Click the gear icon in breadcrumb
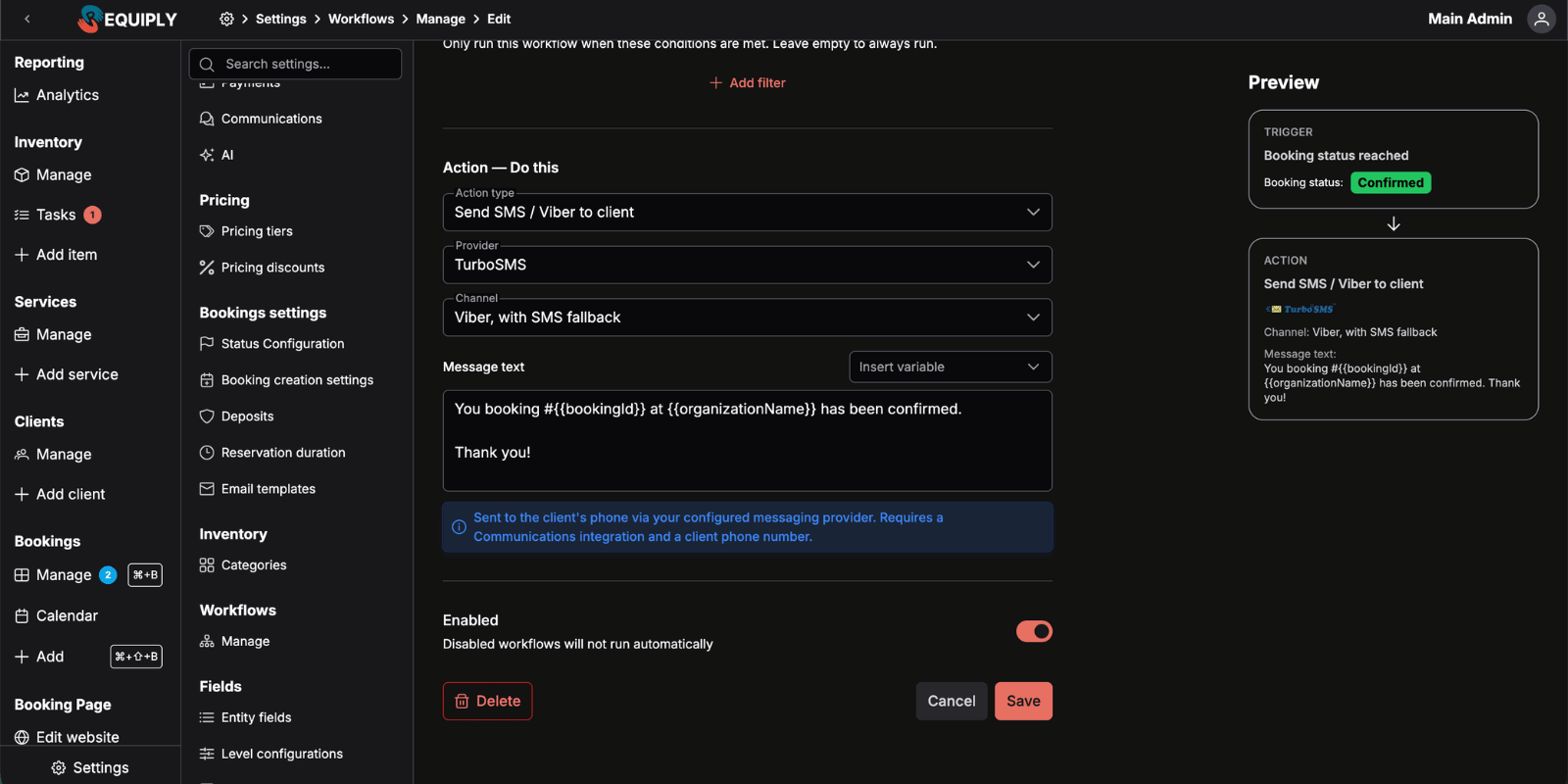This screenshot has height=784, width=1568. click(x=226, y=19)
